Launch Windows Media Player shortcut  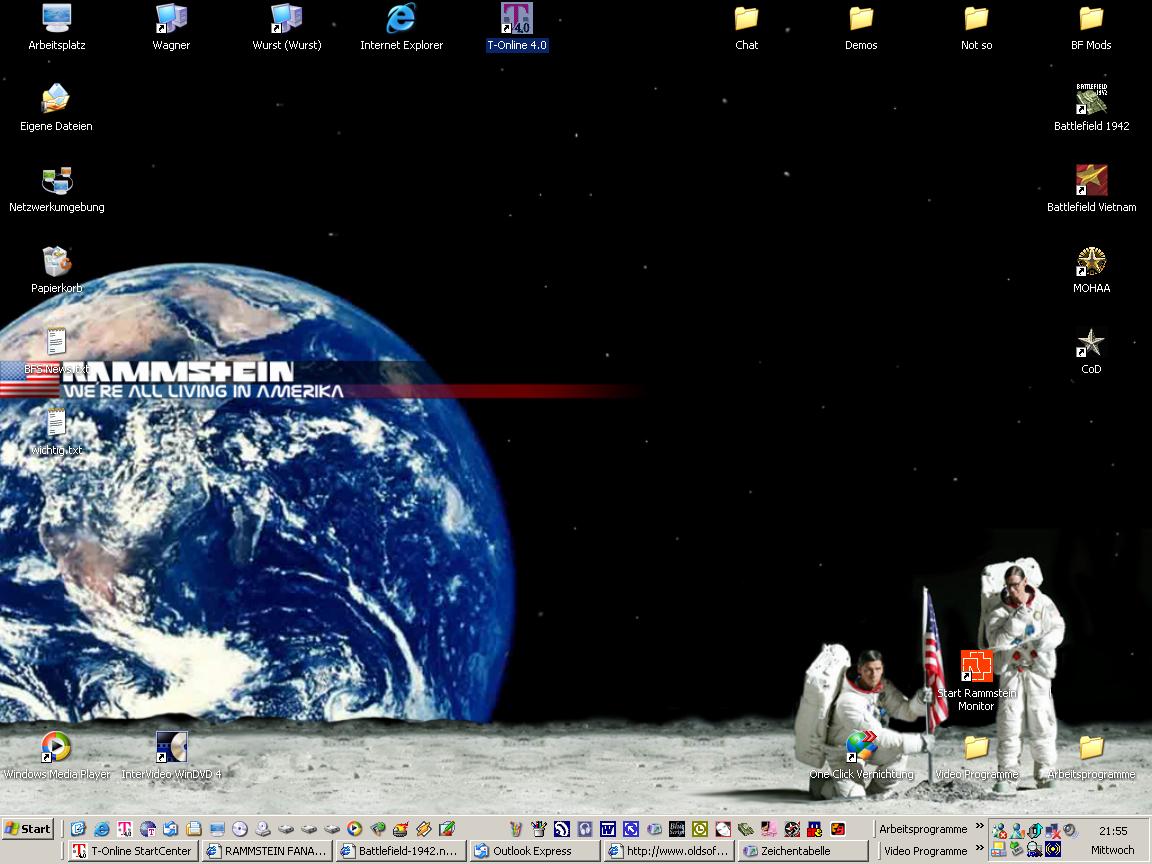tap(57, 755)
